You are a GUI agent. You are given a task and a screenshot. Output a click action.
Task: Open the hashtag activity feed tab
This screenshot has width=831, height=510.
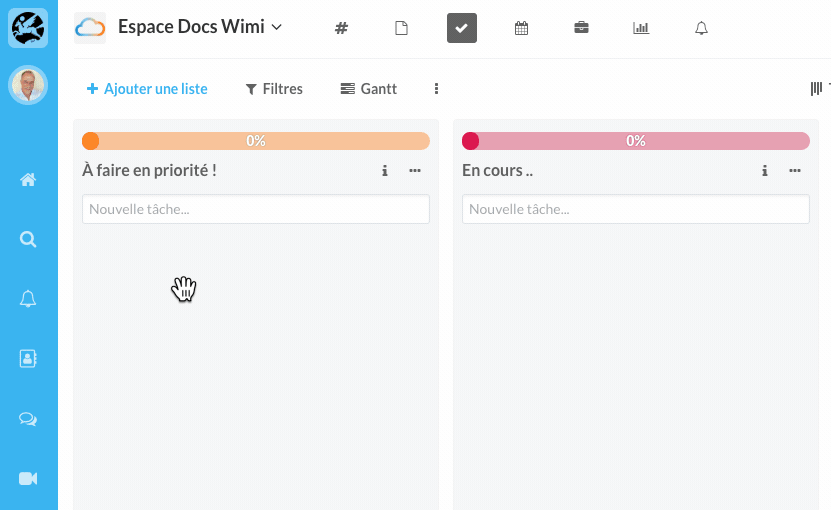coord(341,28)
